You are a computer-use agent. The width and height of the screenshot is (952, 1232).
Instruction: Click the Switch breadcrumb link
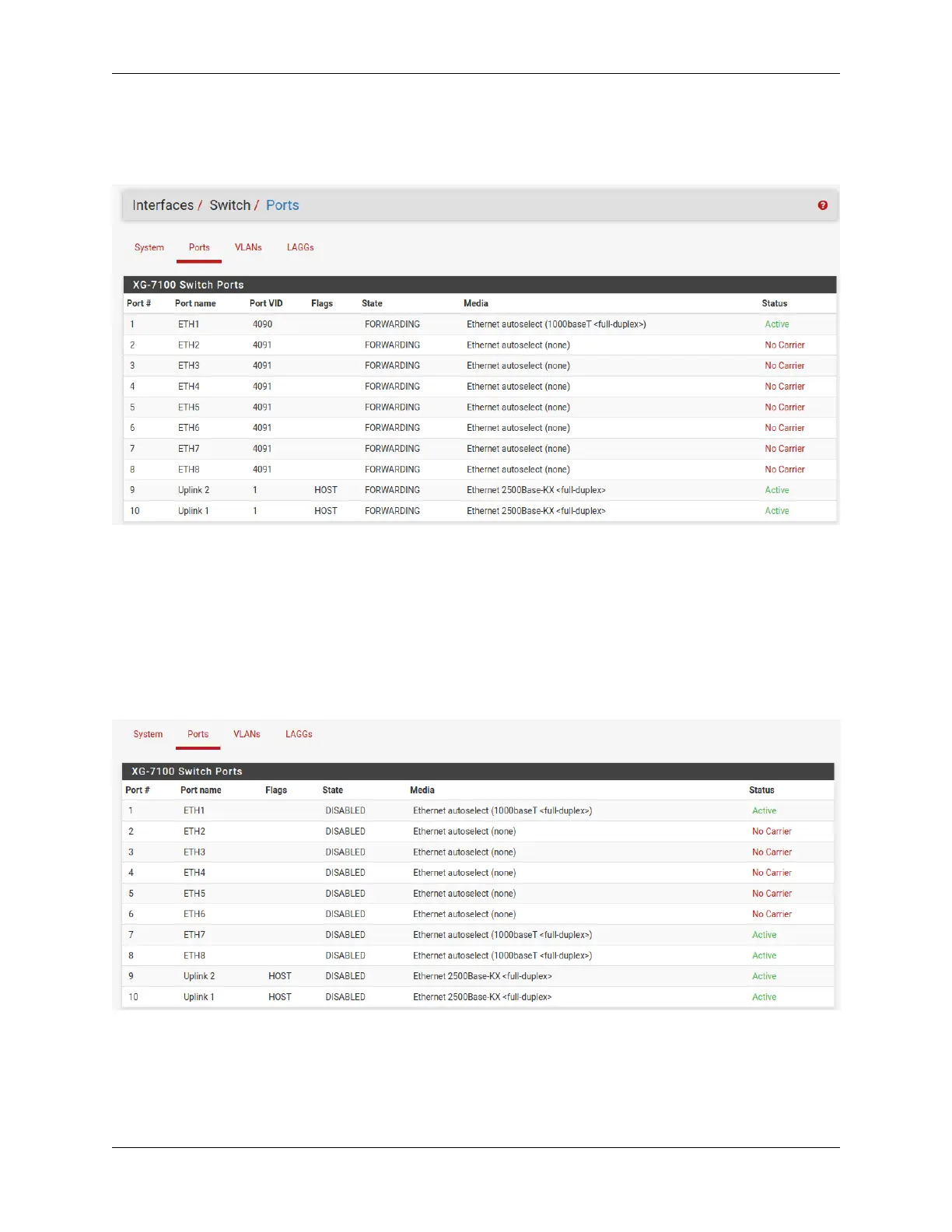(229, 205)
